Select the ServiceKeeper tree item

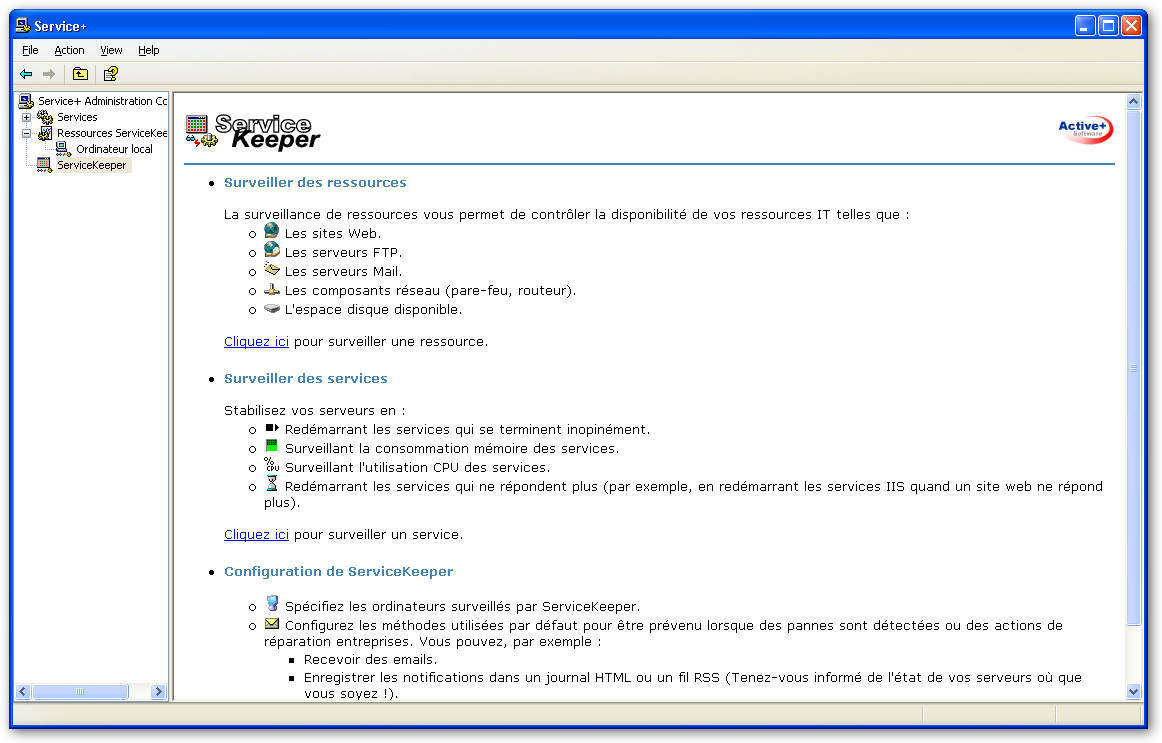(x=92, y=165)
